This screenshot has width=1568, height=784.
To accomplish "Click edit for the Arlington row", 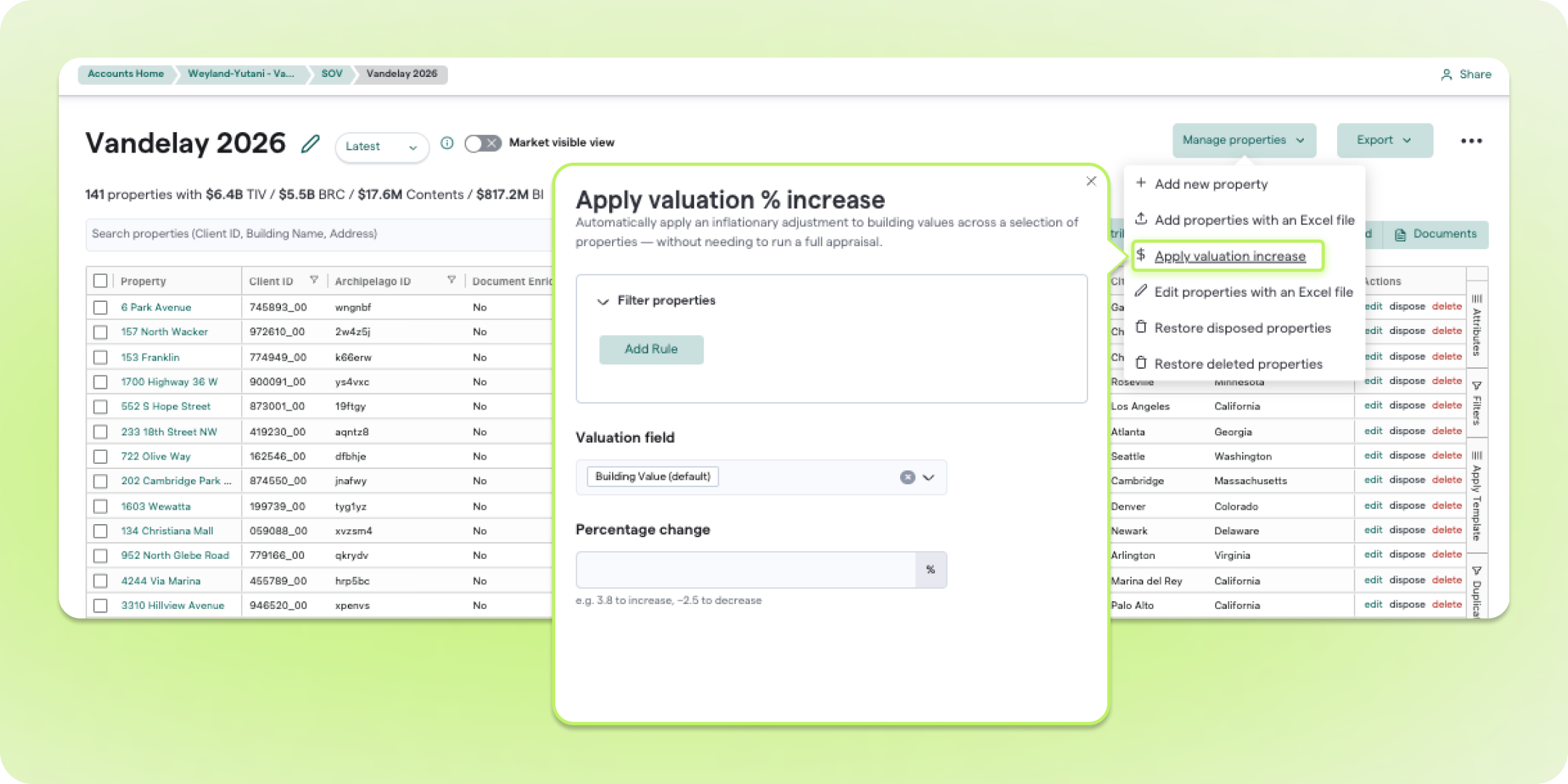I will pyautogui.click(x=1373, y=555).
